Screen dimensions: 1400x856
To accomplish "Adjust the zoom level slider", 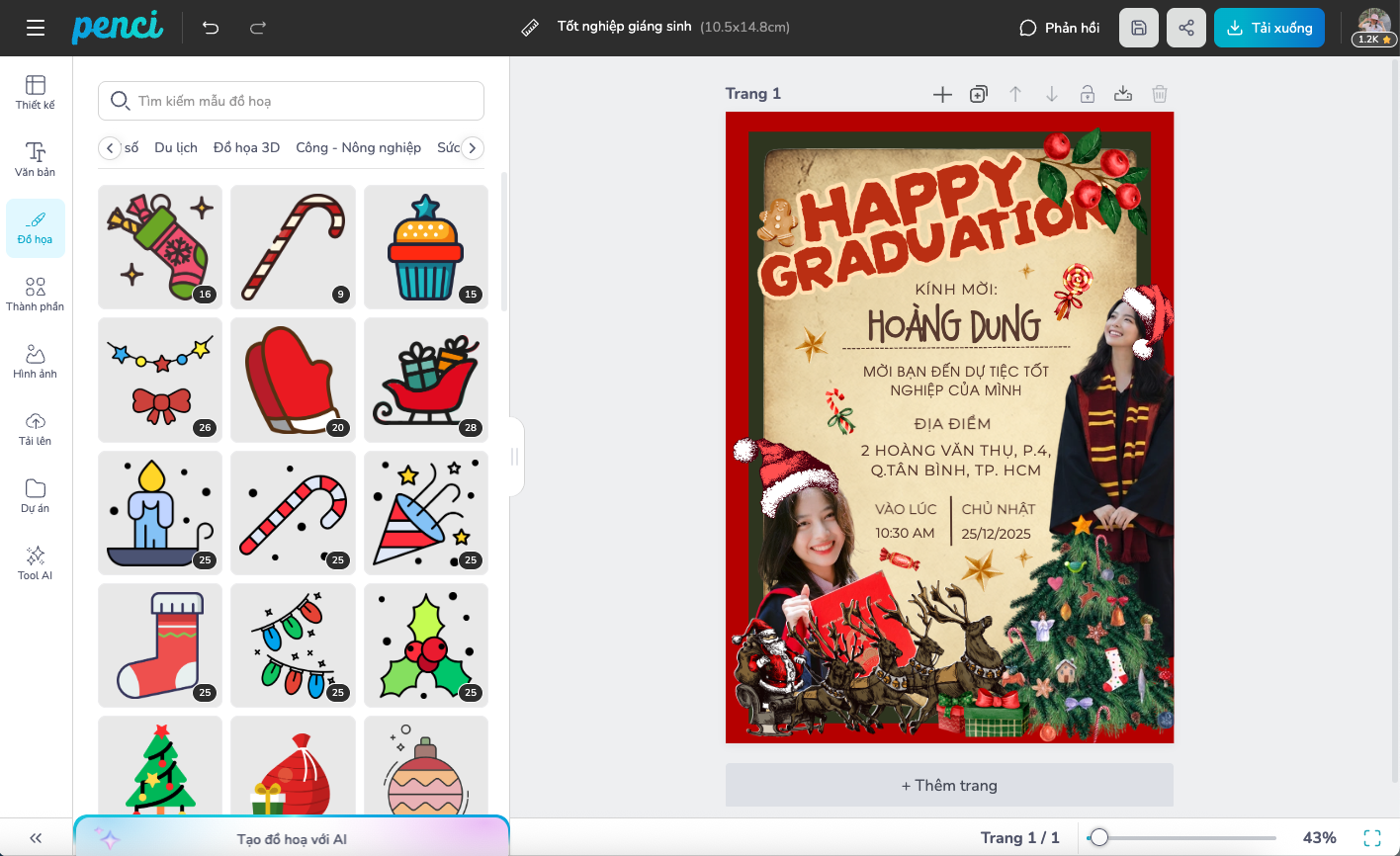I will pyautogui.click(x=1098, y=838).
